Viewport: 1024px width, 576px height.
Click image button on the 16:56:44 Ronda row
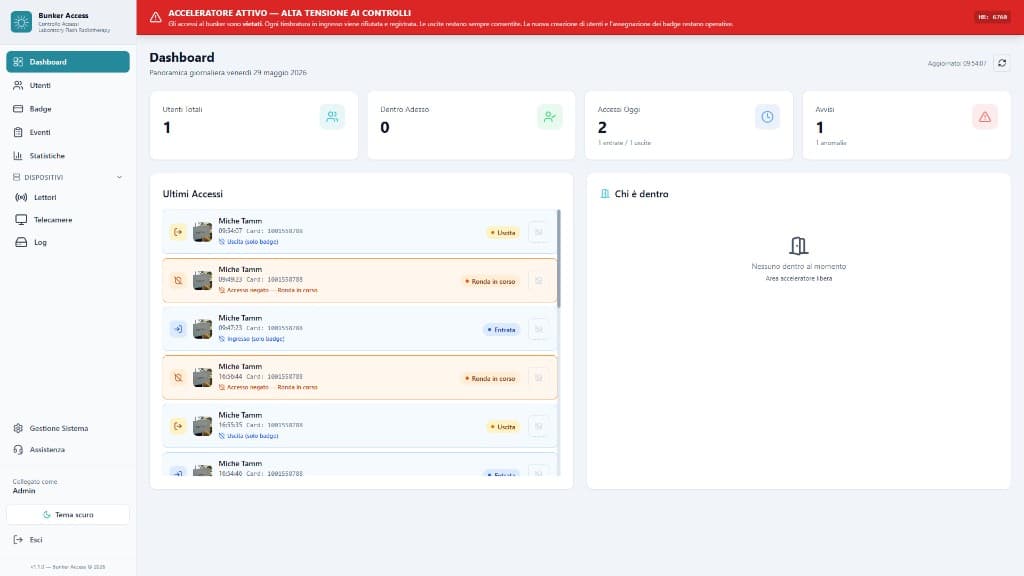[x=538, y=377]
